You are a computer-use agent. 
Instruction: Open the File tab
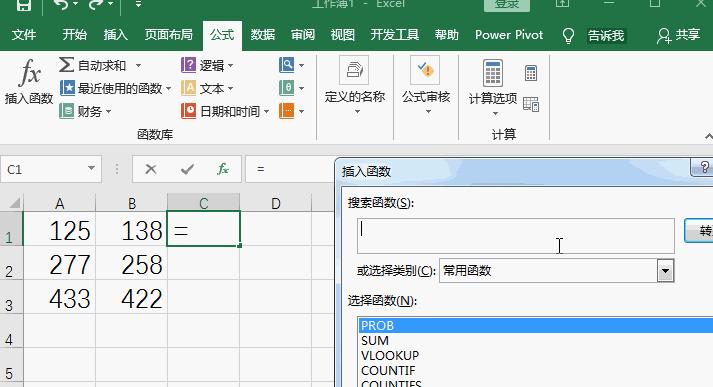[x=24, y=35]
